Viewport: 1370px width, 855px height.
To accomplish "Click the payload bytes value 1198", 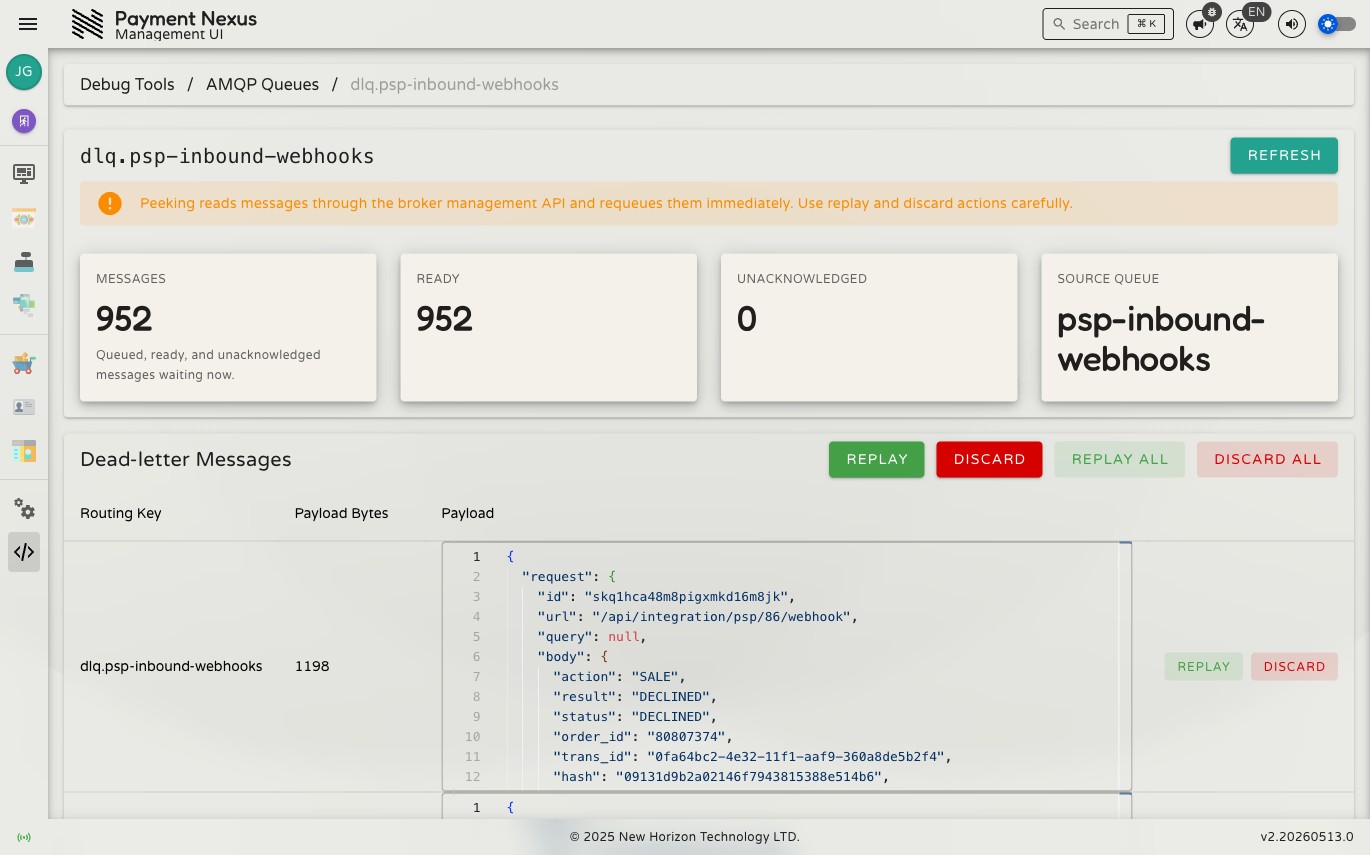I will click(312, 667).
